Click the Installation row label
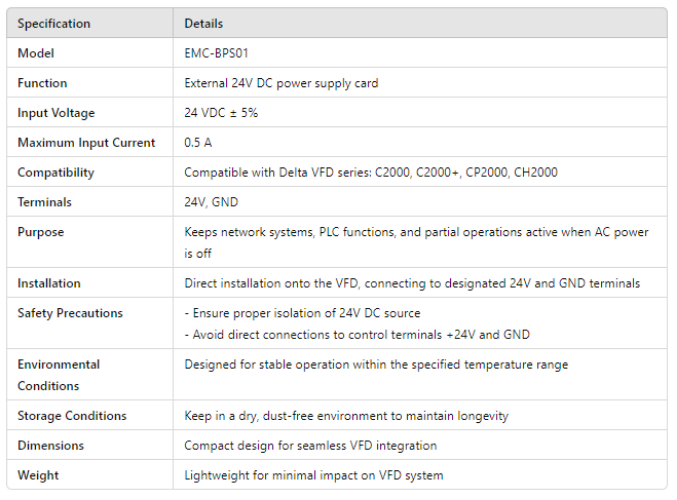The height and width of the screenshot is (500, 677). coord(49,284)
